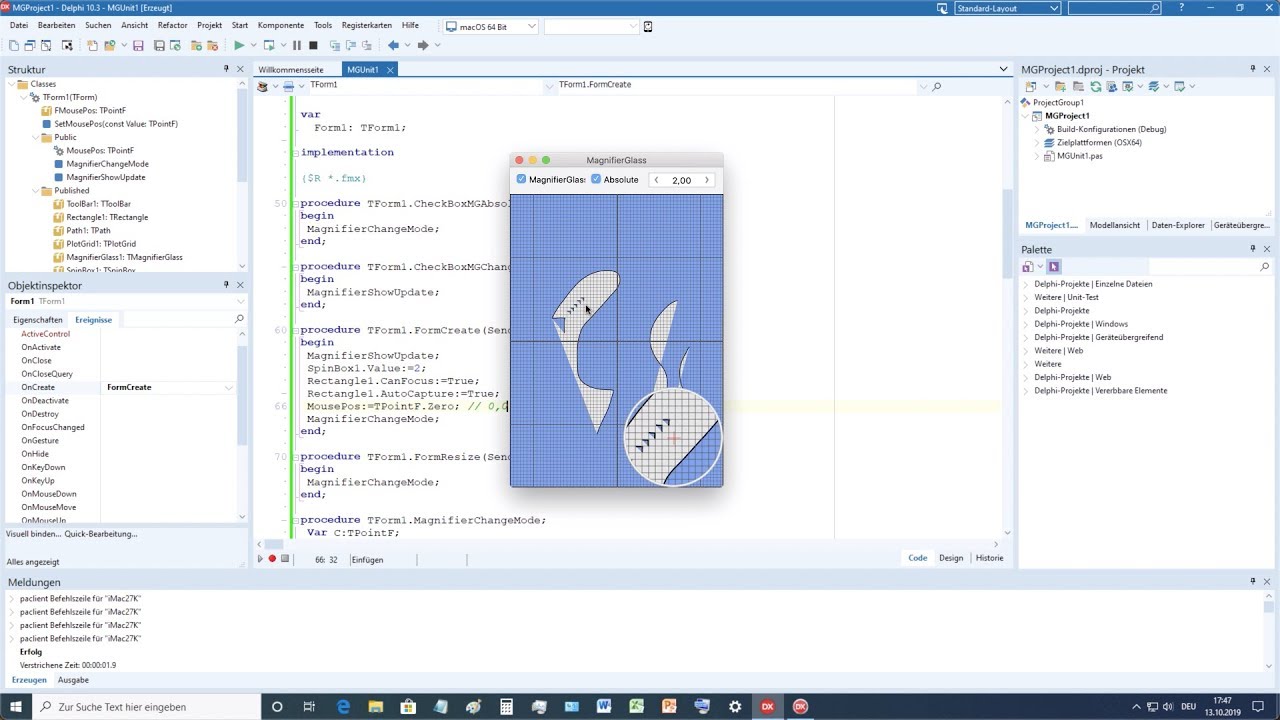Viewport: 1280px width, 720px height.
Task: Select the MGUnit1.pas project file
Action: 1079,156
